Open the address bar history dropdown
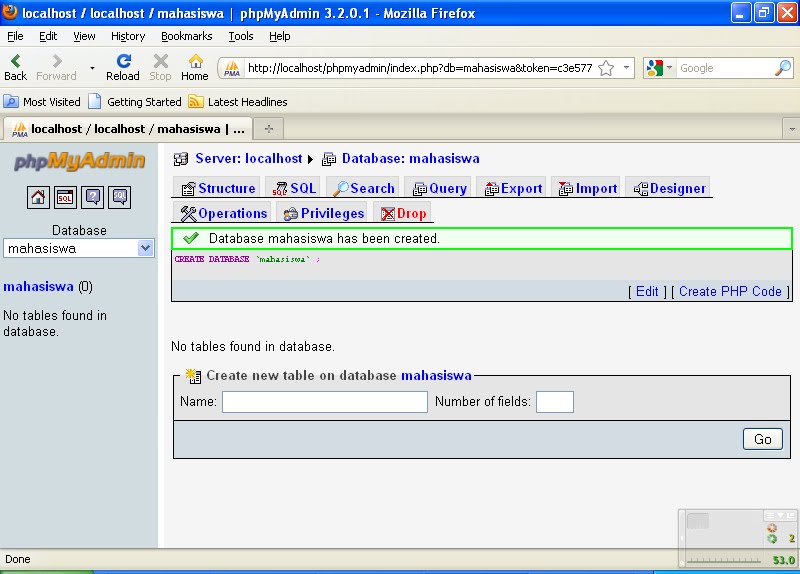This screenshot has width=800, height=574. [626, 68]
